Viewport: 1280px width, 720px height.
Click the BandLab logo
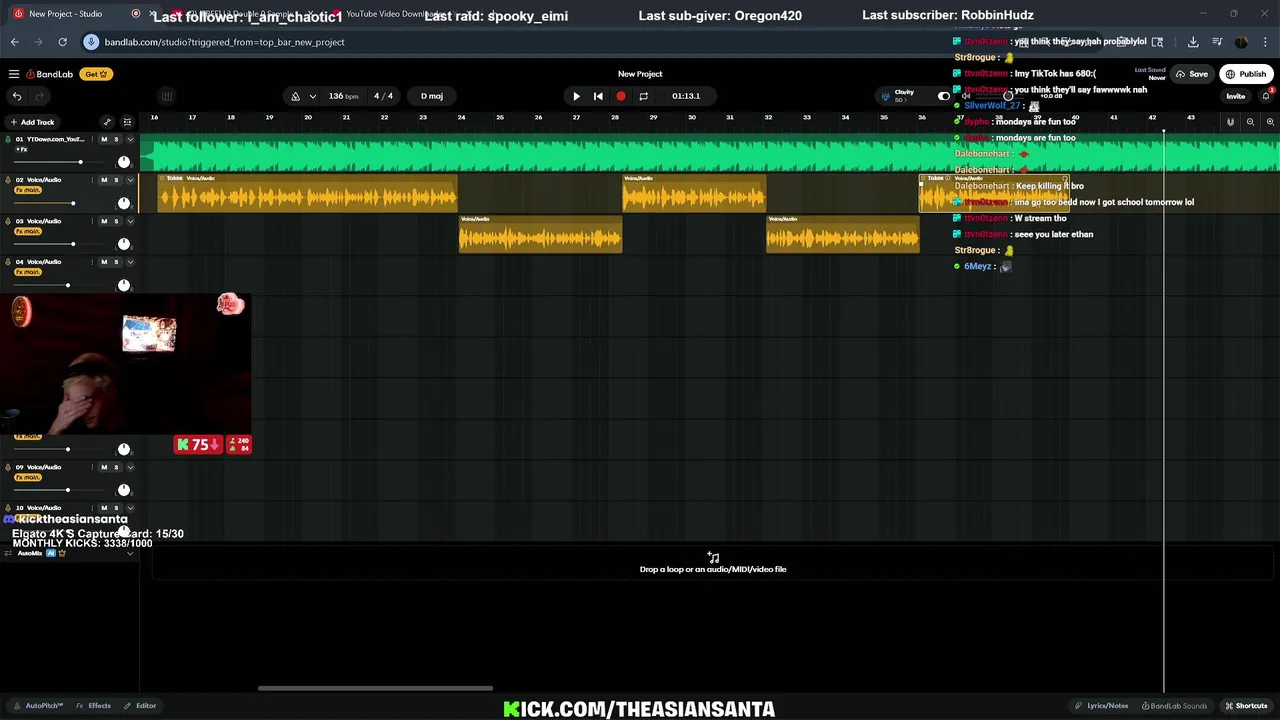[x=49, y=74]
